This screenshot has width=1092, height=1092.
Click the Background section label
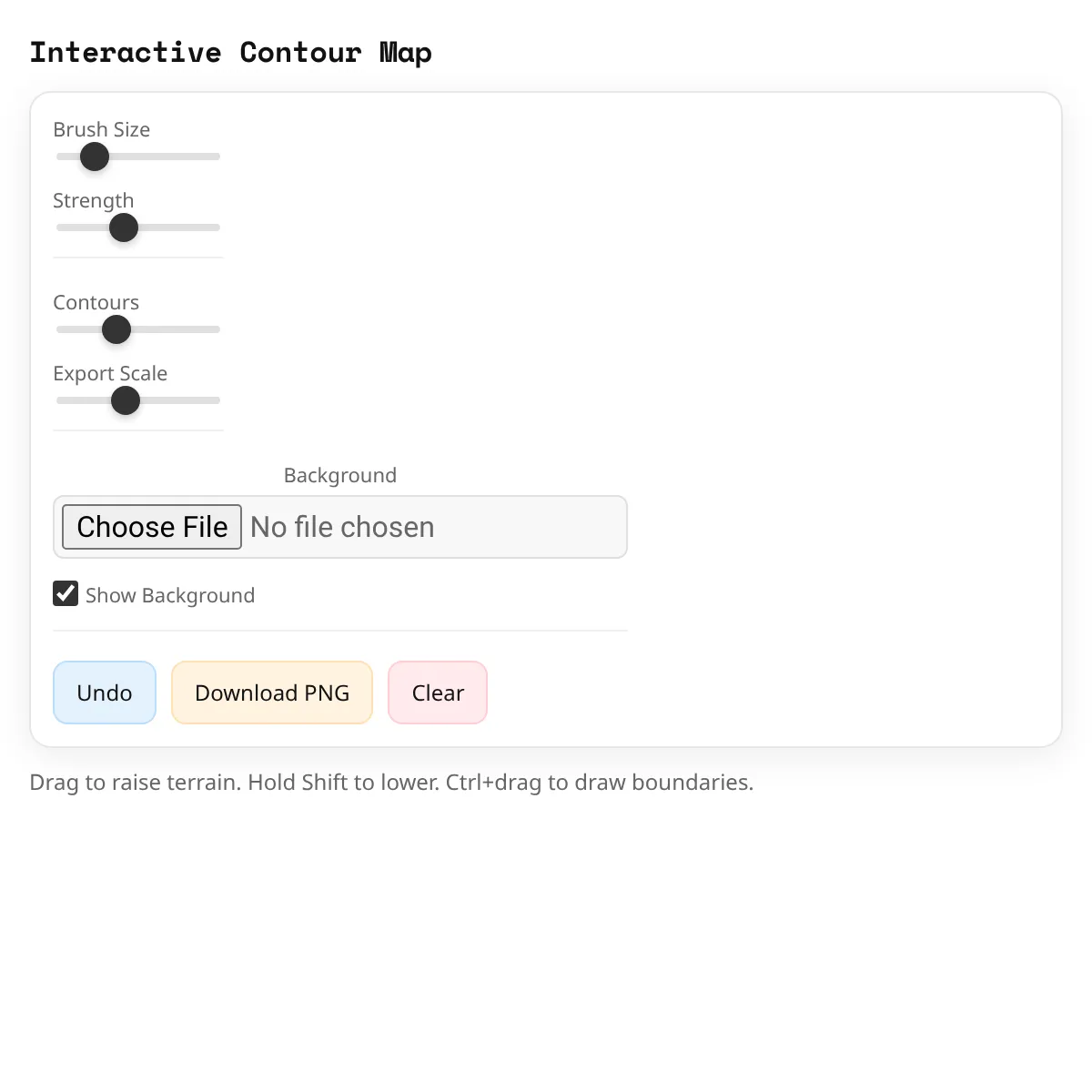coord(340,476)
